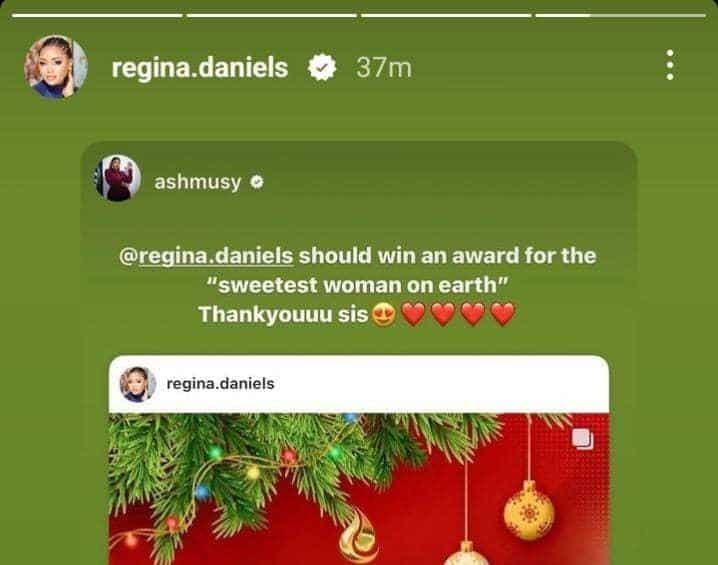Tap small regina.daniels avatar on embedded post
The image size is (718, 565).
137,384
